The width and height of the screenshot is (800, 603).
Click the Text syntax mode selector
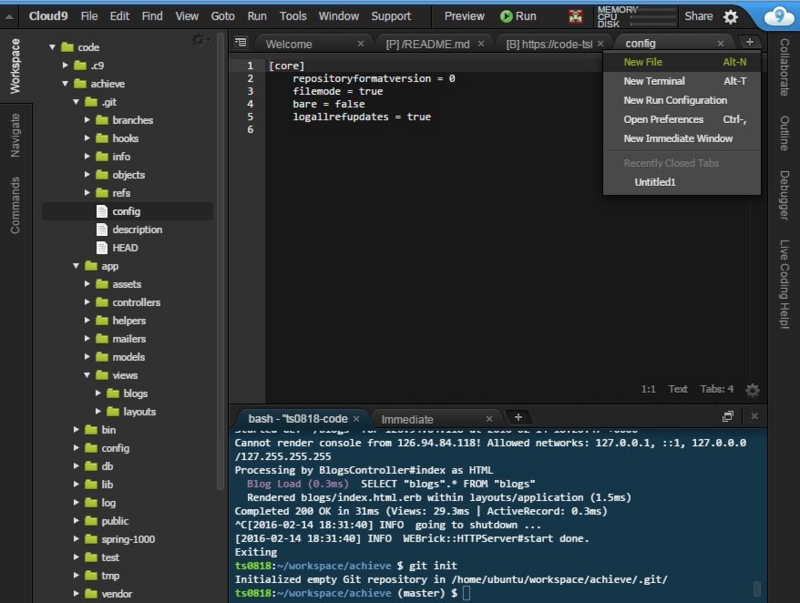pyautogui.click(x=678, y=389)
